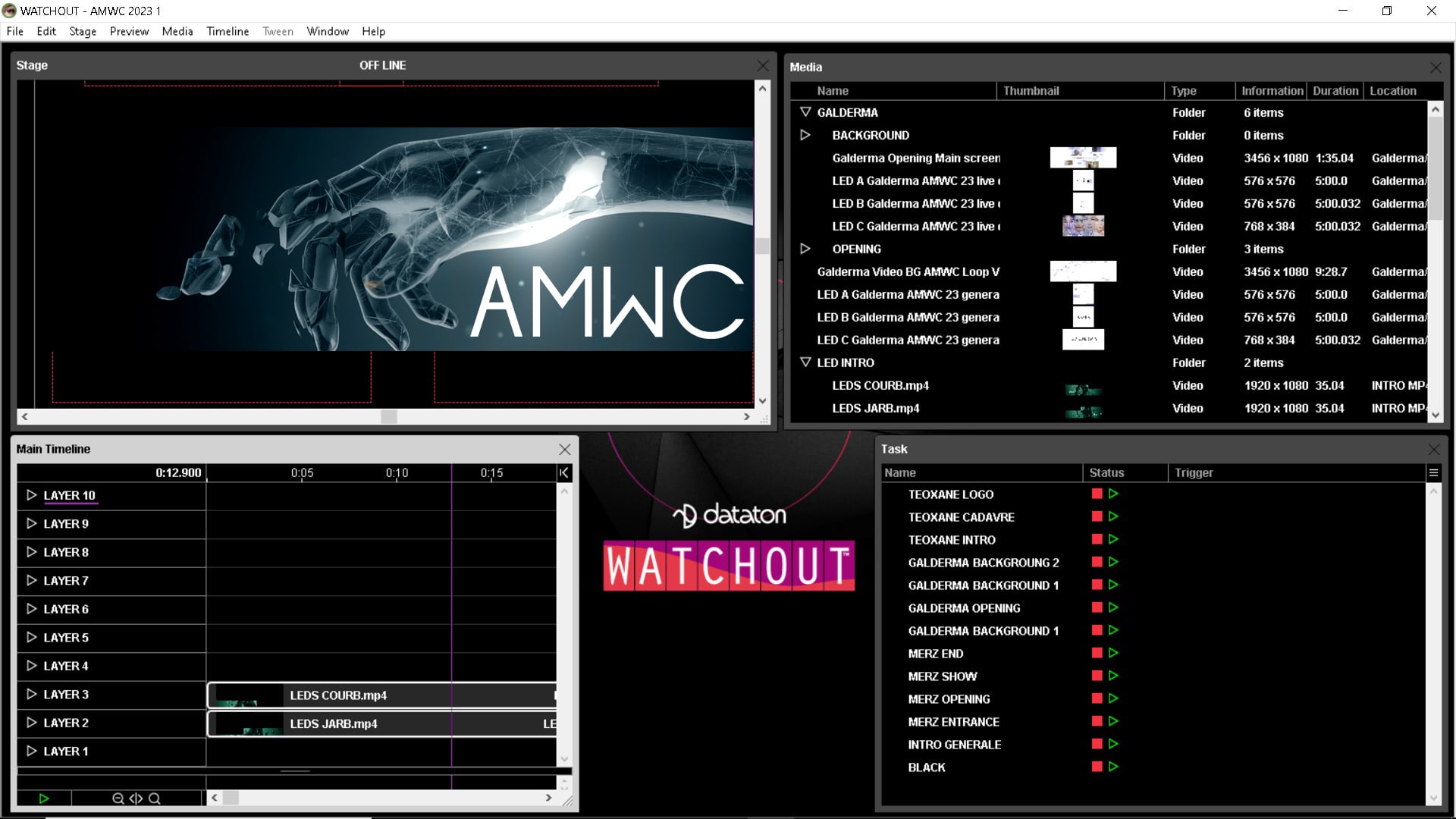Select the zoom out icon in Main Timeline
The width and height of the screenshot is (1456, 819).
pyautogui.click(x=118, y=799)
